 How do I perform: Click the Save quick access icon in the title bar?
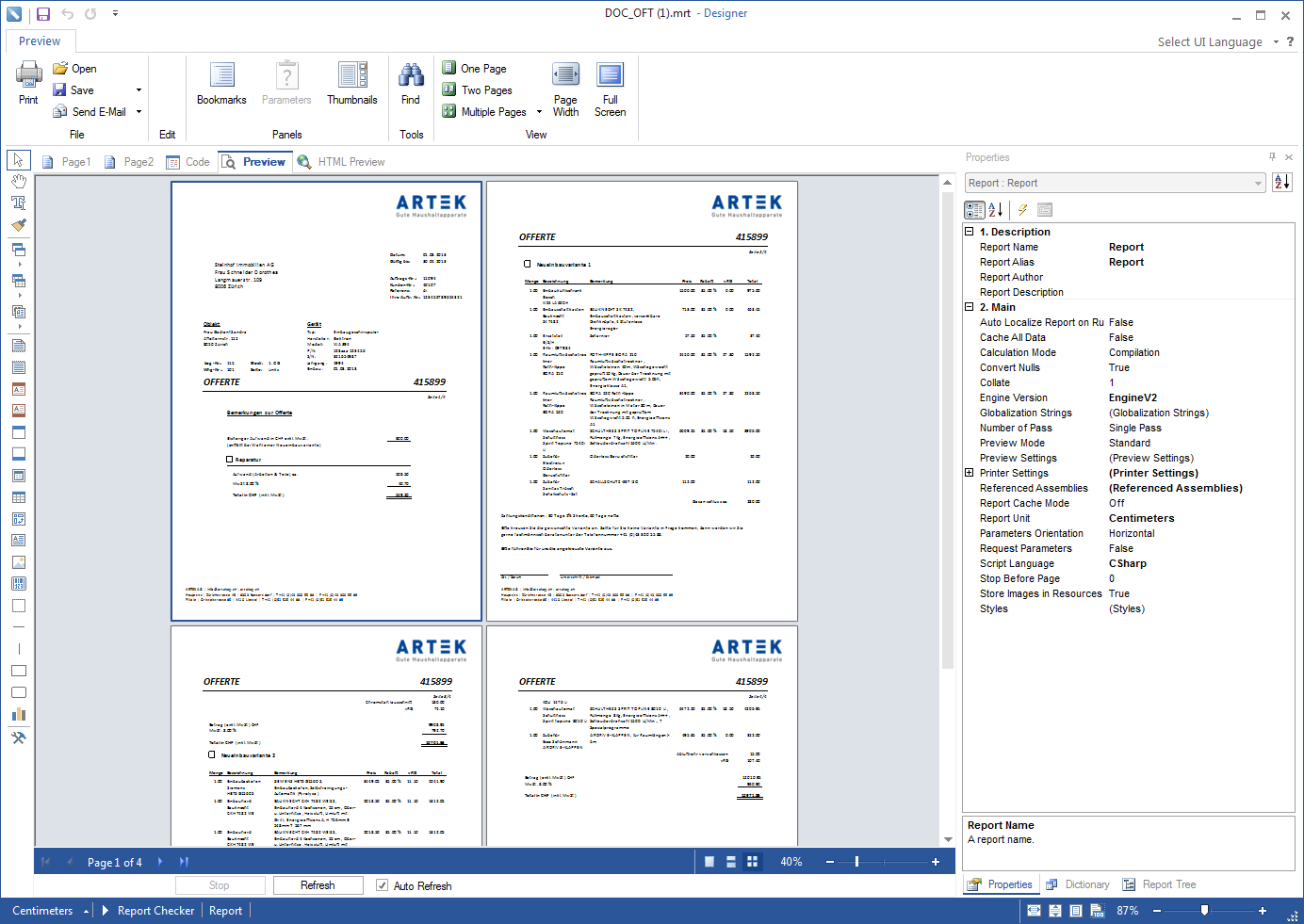(x=43, y=14)
